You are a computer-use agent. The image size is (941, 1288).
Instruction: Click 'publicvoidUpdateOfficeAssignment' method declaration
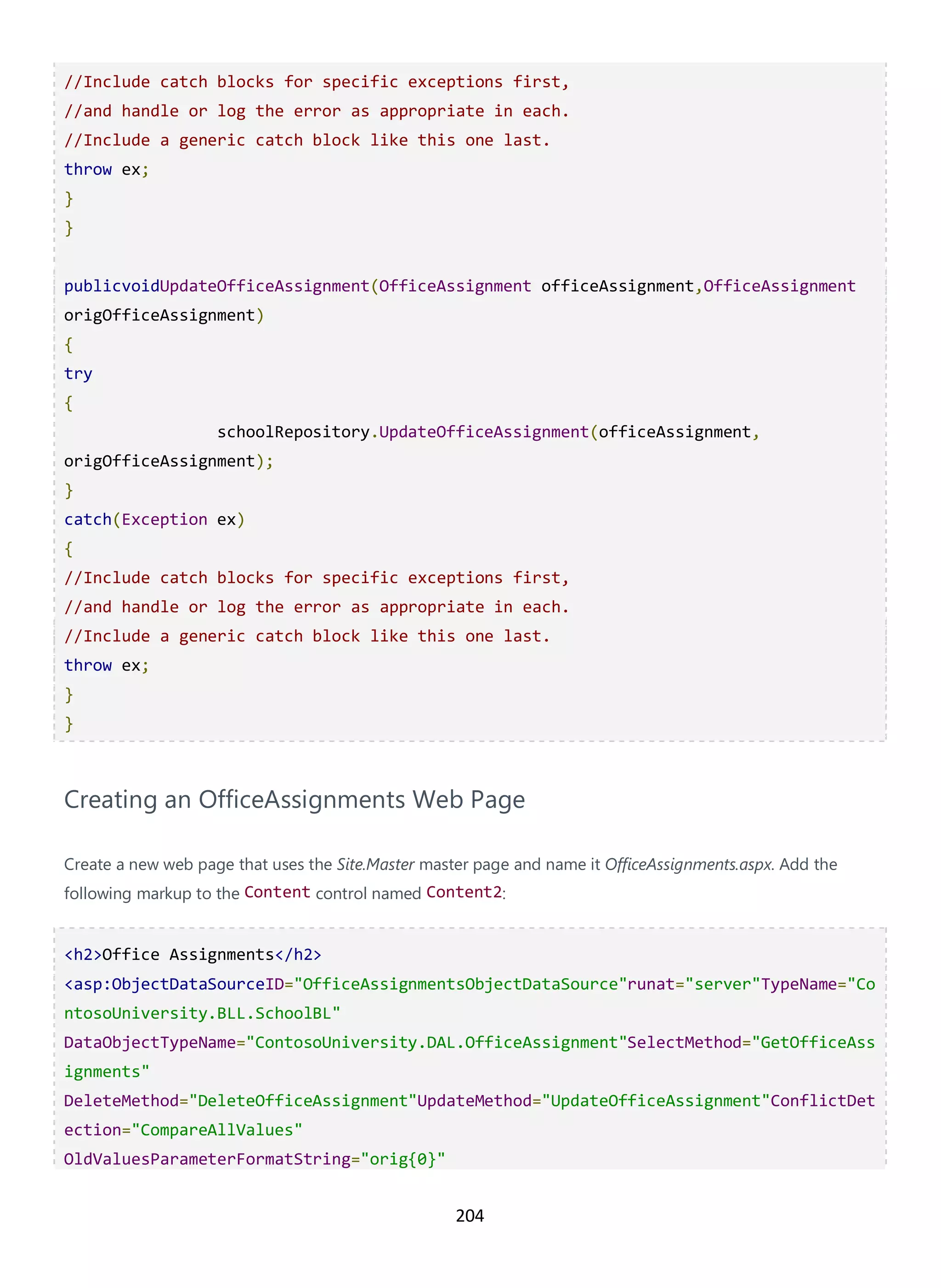(x=216, y=286)
